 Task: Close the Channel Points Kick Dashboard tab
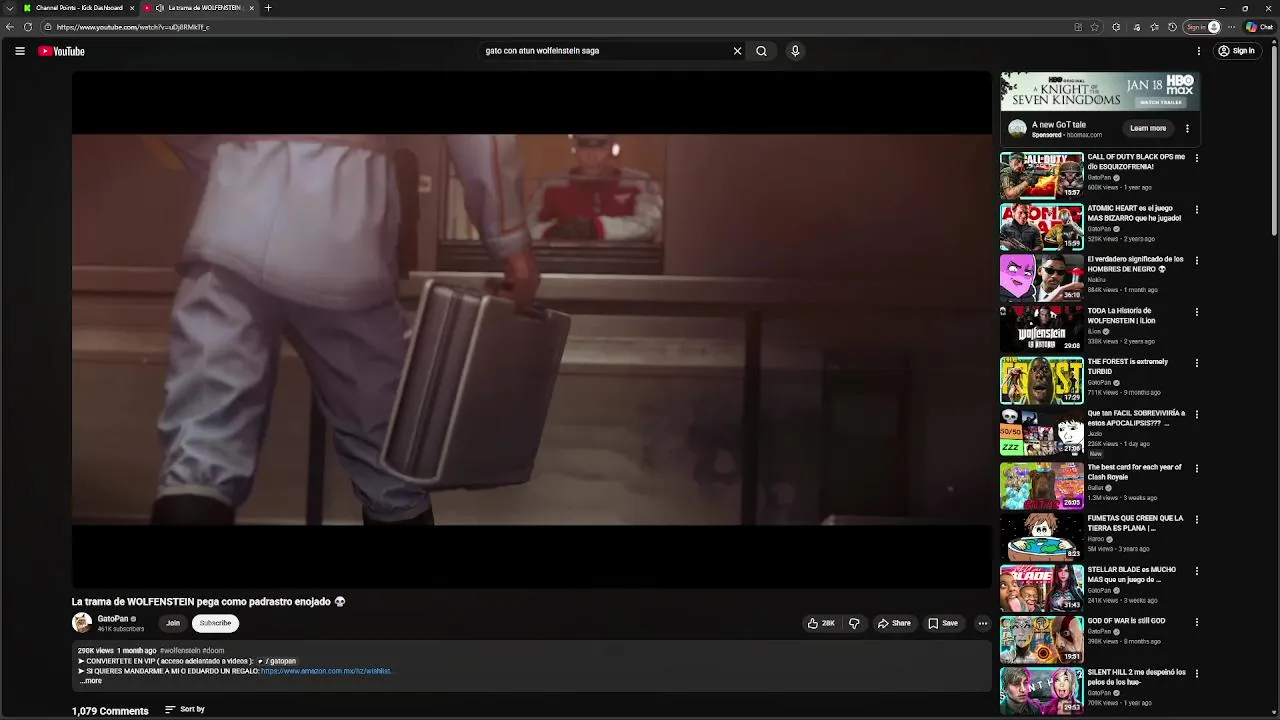[x=131, y=8]
